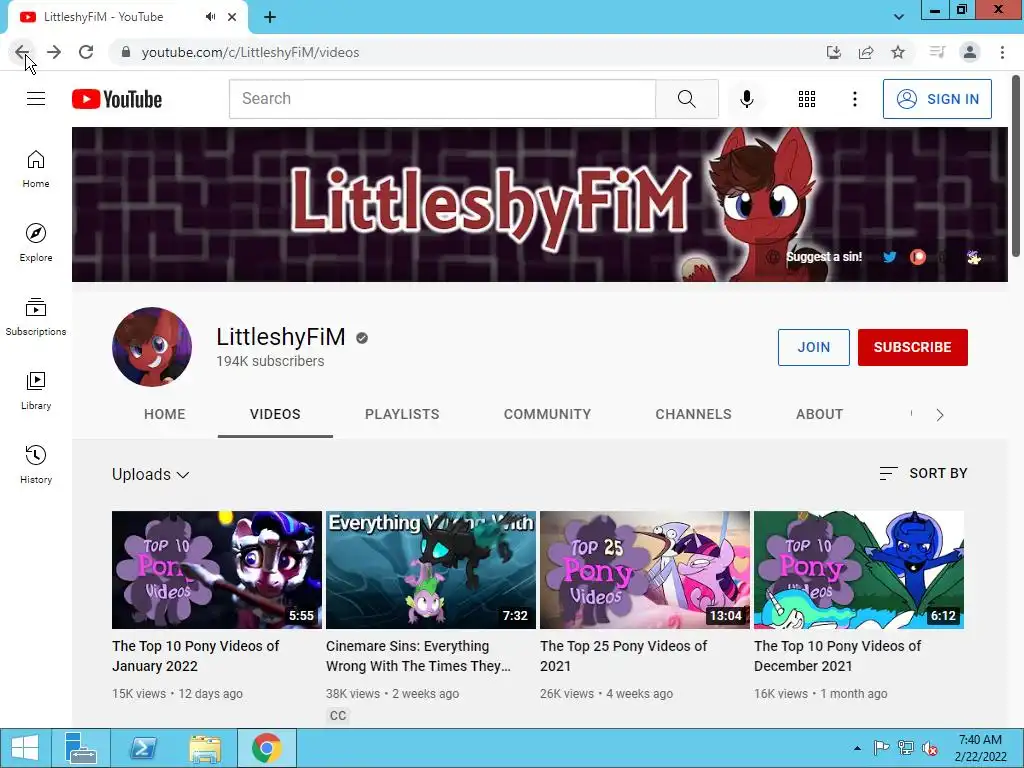
Task: Open Subscriptions in the sidebar
Action: [36, 317]
